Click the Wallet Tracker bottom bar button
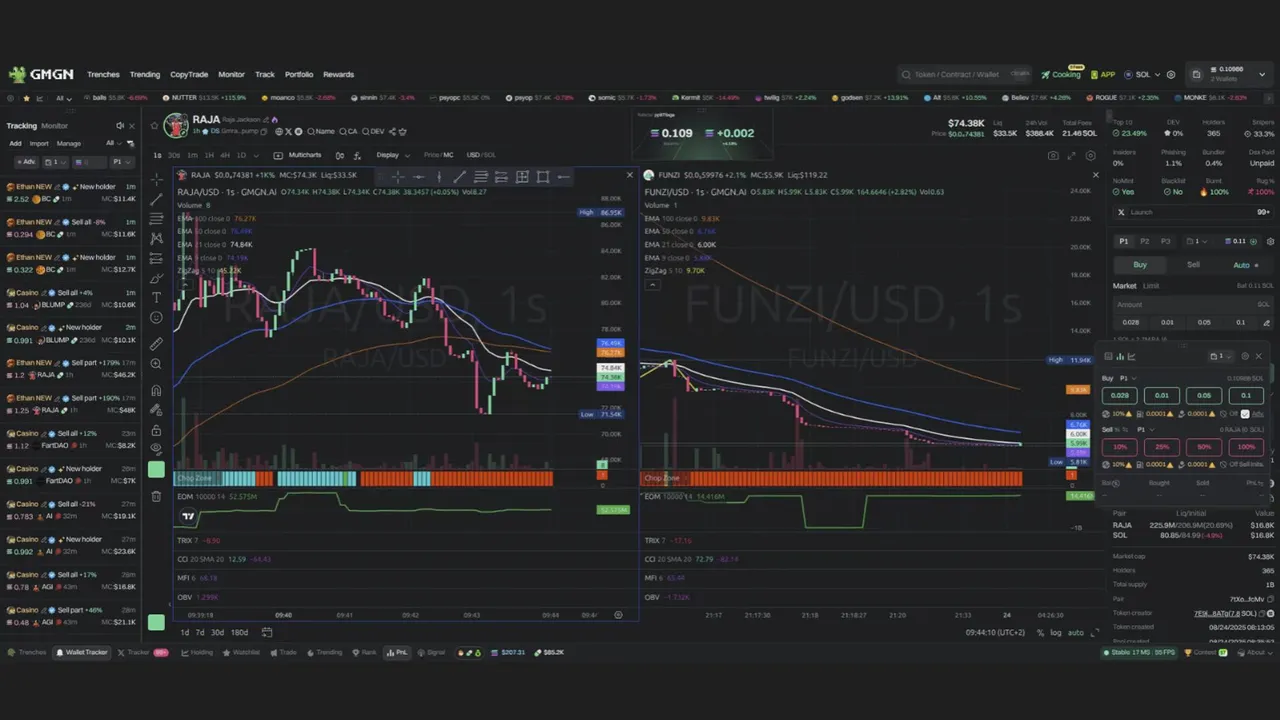 point(82,652)
